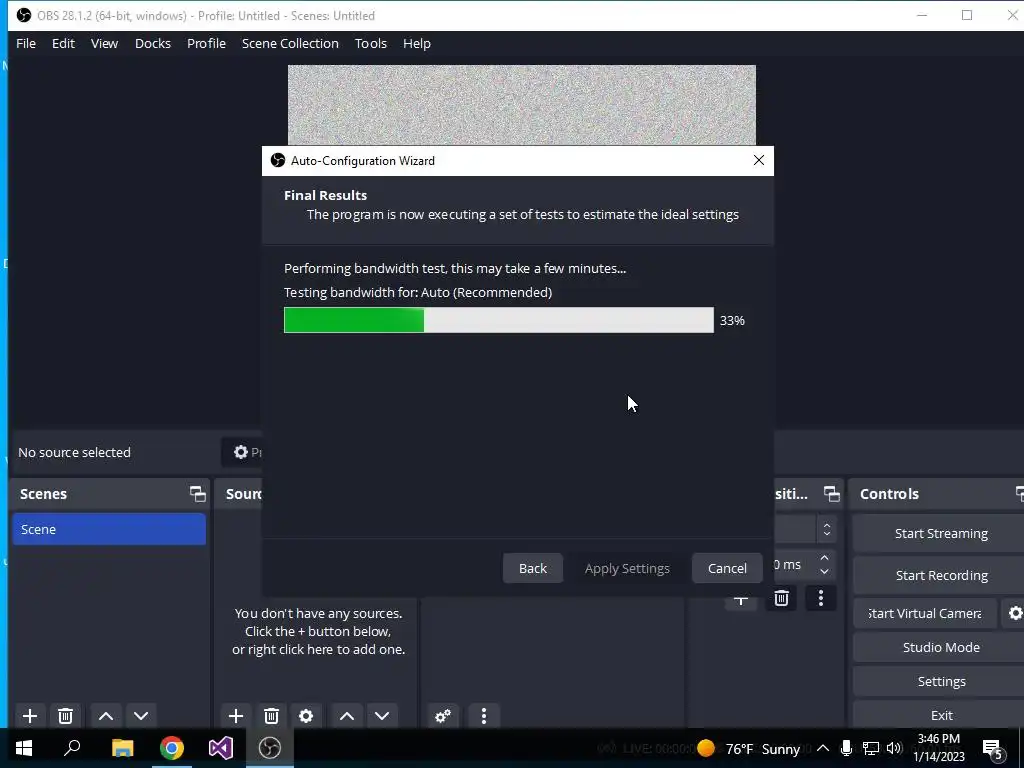Click the 3:46 PM clock
The width and height of the screenshot is (1024, 768).
[938, 739]
